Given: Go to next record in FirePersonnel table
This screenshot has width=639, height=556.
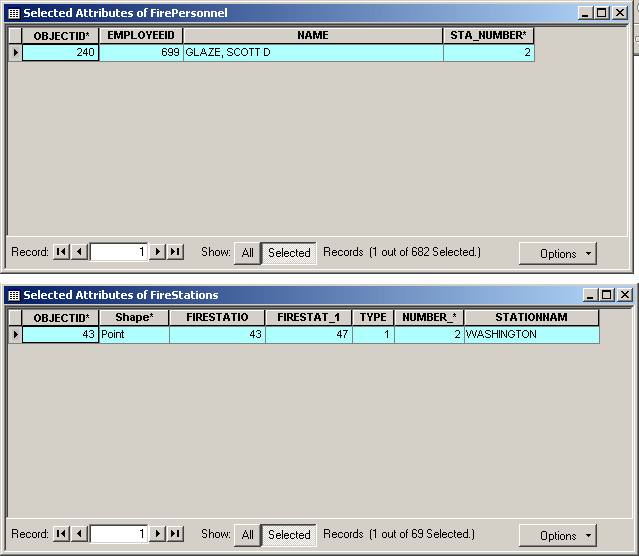Looking at the screenshot, I should click(157, 252).
